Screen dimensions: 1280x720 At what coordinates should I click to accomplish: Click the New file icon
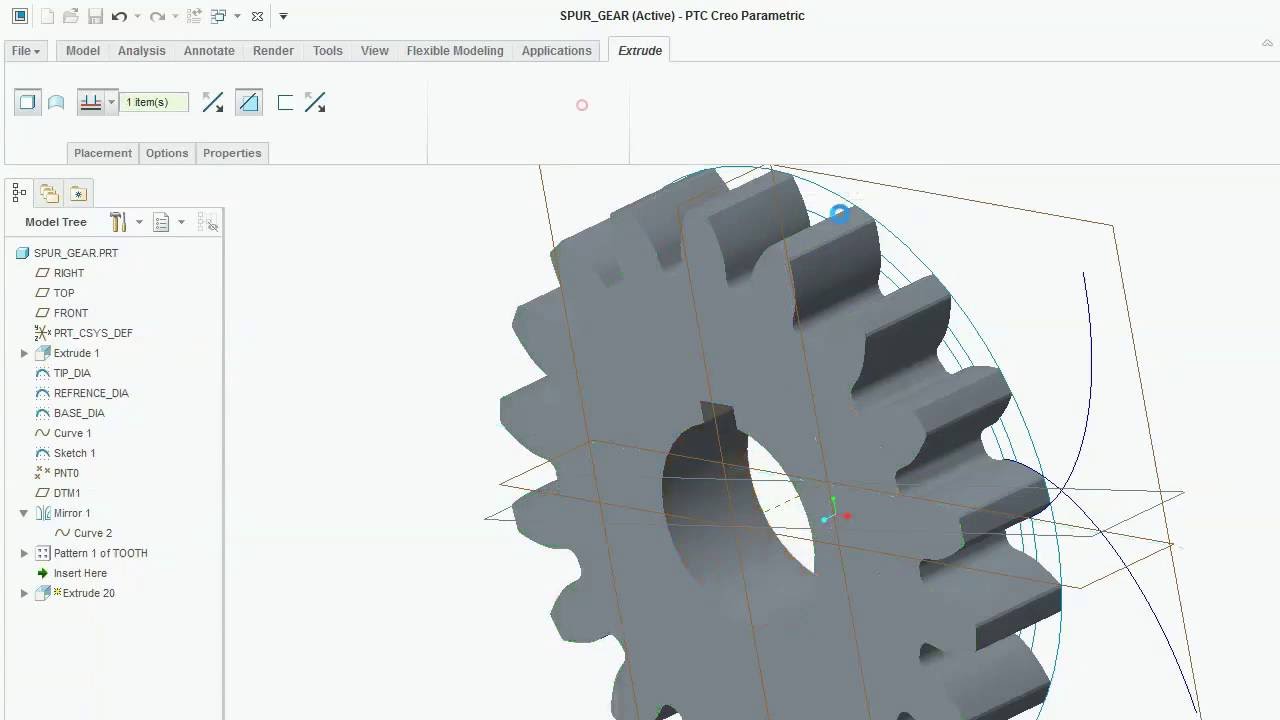point(47,16)
